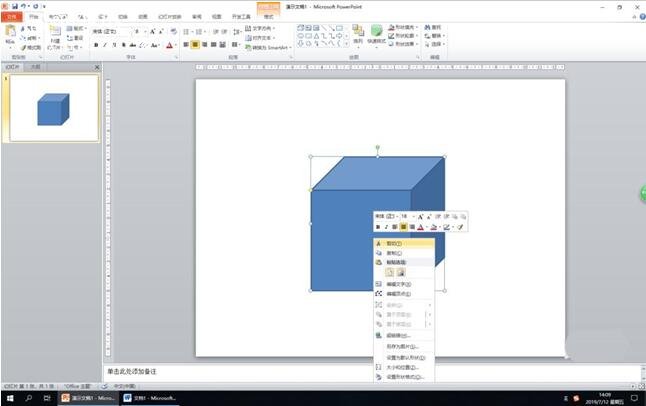Screen dimensions: 646x406
Task: Select the slide 1 thumbnail with the blue cube
Action: click(54, 108)
